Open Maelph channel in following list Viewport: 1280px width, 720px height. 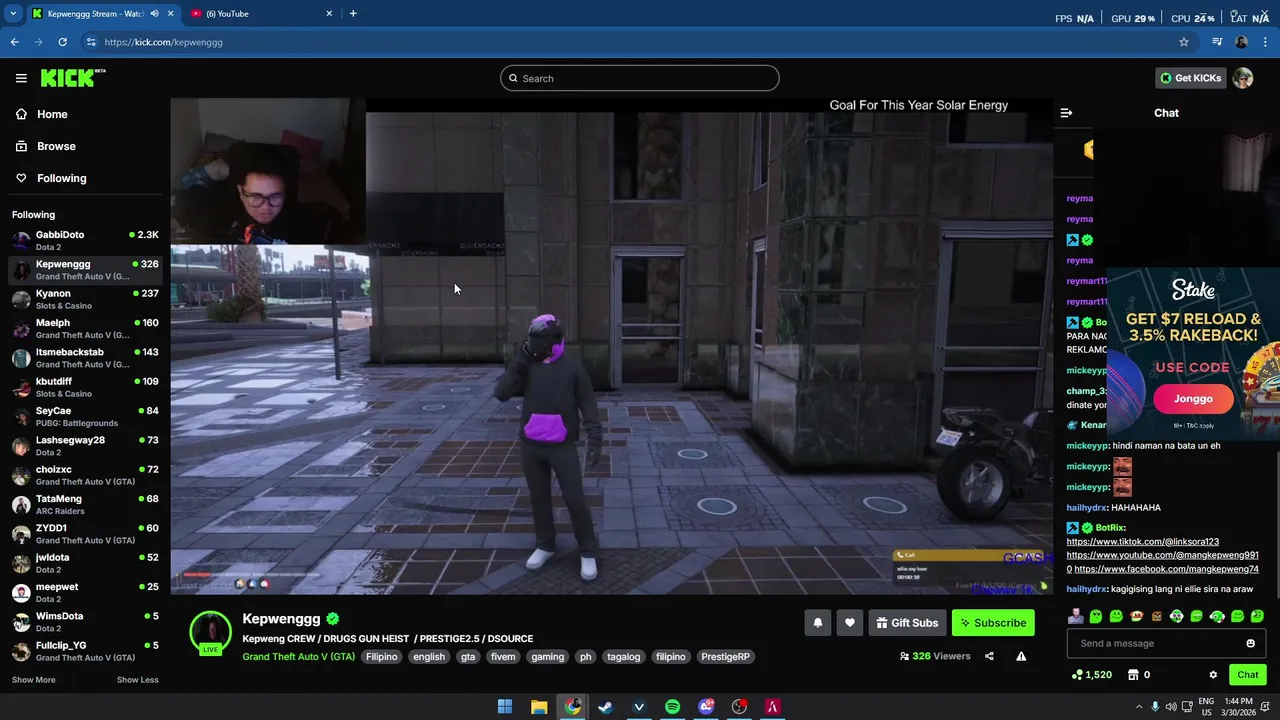pos(85,328)
